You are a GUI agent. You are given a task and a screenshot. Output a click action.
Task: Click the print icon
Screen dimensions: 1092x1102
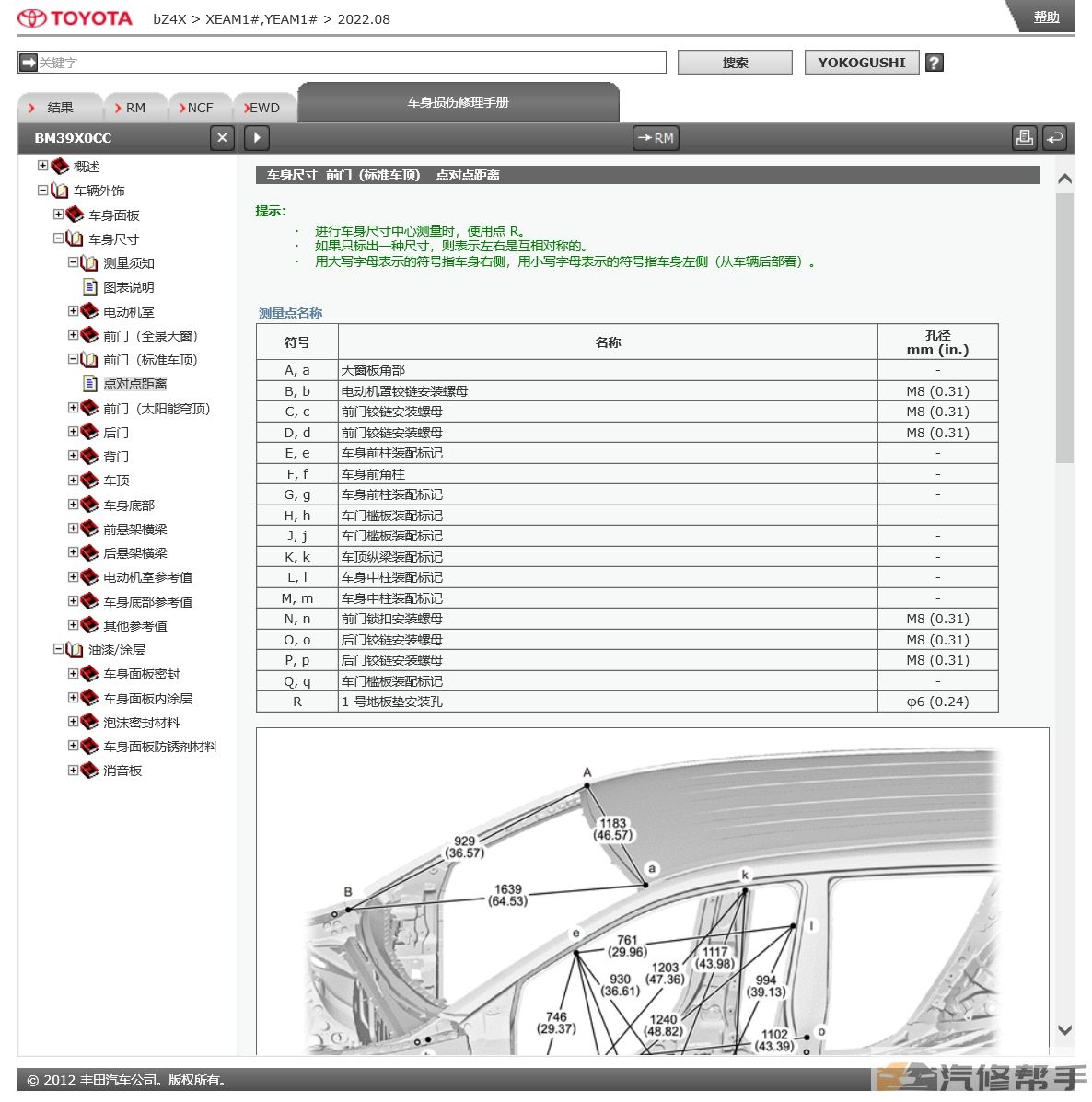point(1025,138)
